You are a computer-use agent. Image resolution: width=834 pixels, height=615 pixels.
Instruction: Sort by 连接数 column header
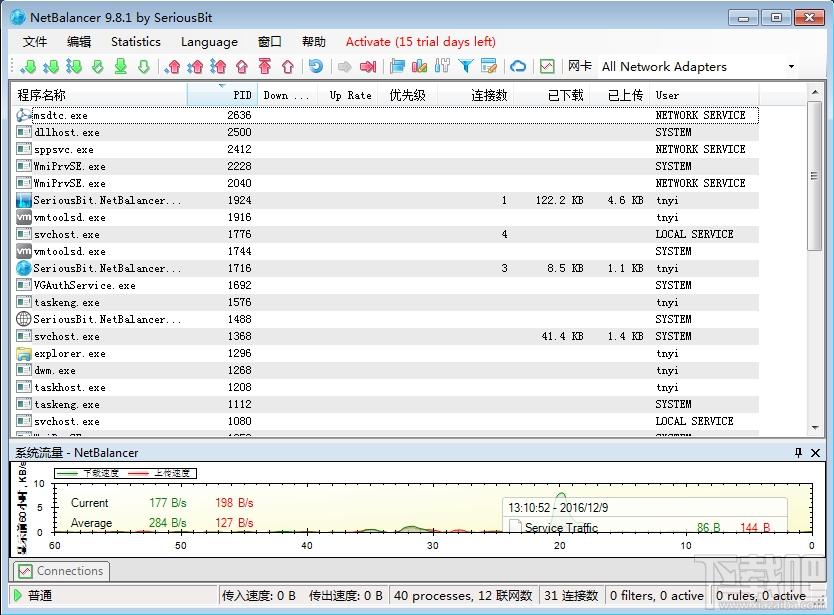(x=475, y=95)
